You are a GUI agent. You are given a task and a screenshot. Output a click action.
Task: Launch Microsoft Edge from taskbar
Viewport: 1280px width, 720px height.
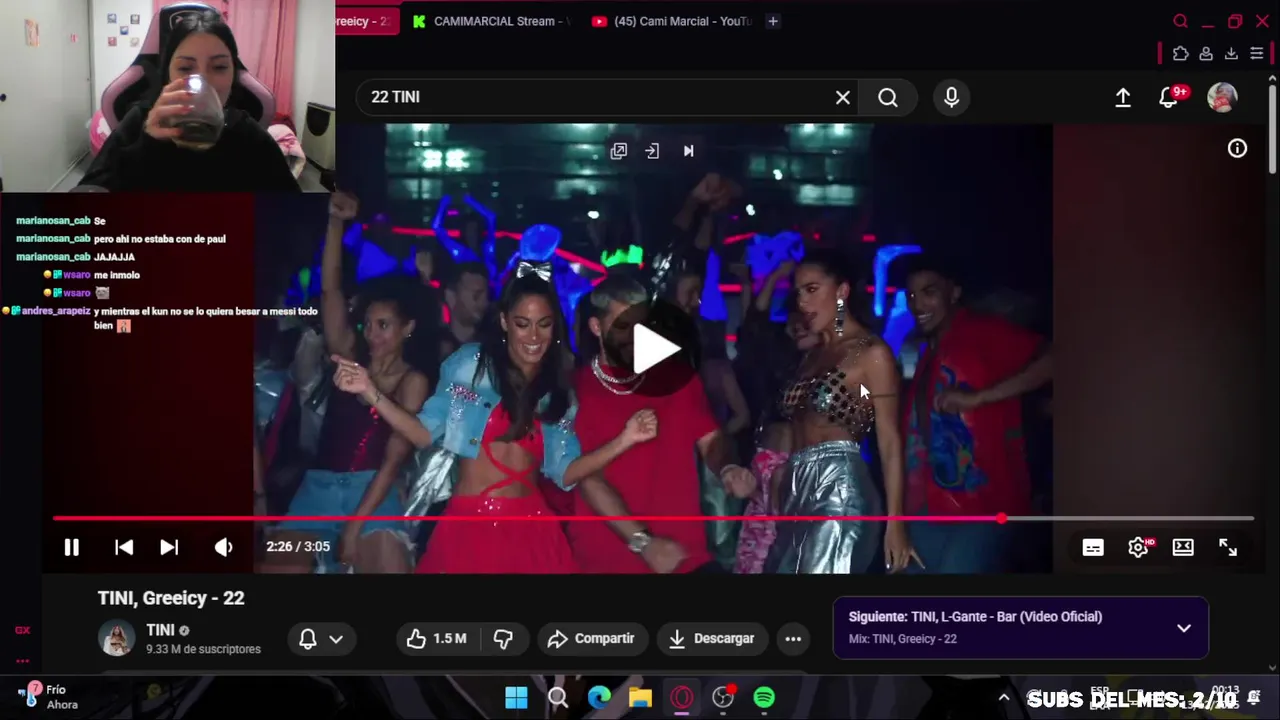(x=599, y=697)
